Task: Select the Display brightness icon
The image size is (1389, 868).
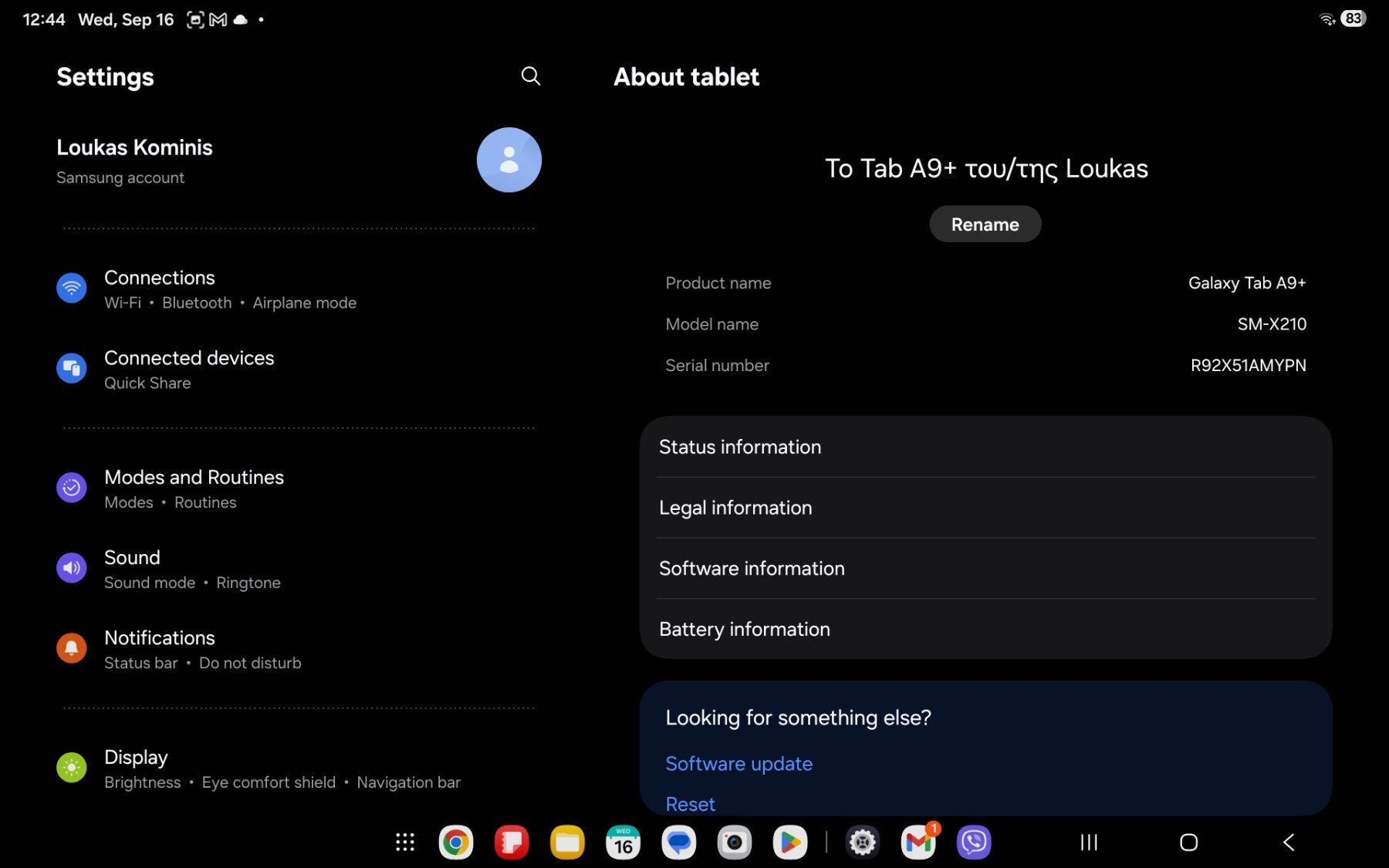Action: tap(72, 768)
